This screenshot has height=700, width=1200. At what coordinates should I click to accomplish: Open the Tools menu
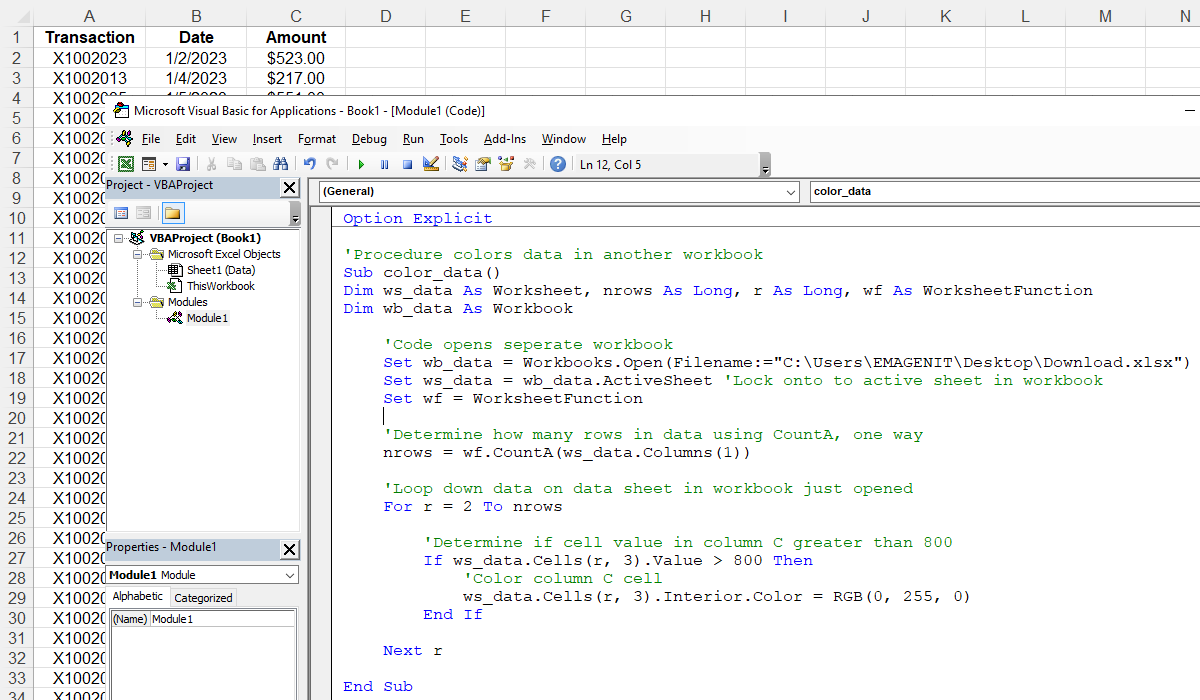454,139
